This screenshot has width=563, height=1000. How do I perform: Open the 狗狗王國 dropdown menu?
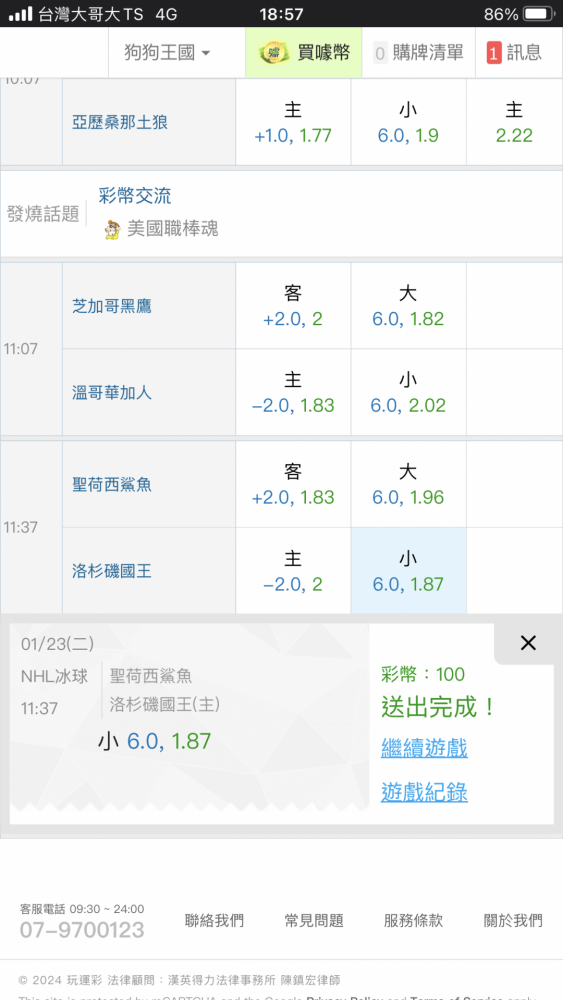pos(167,52)
